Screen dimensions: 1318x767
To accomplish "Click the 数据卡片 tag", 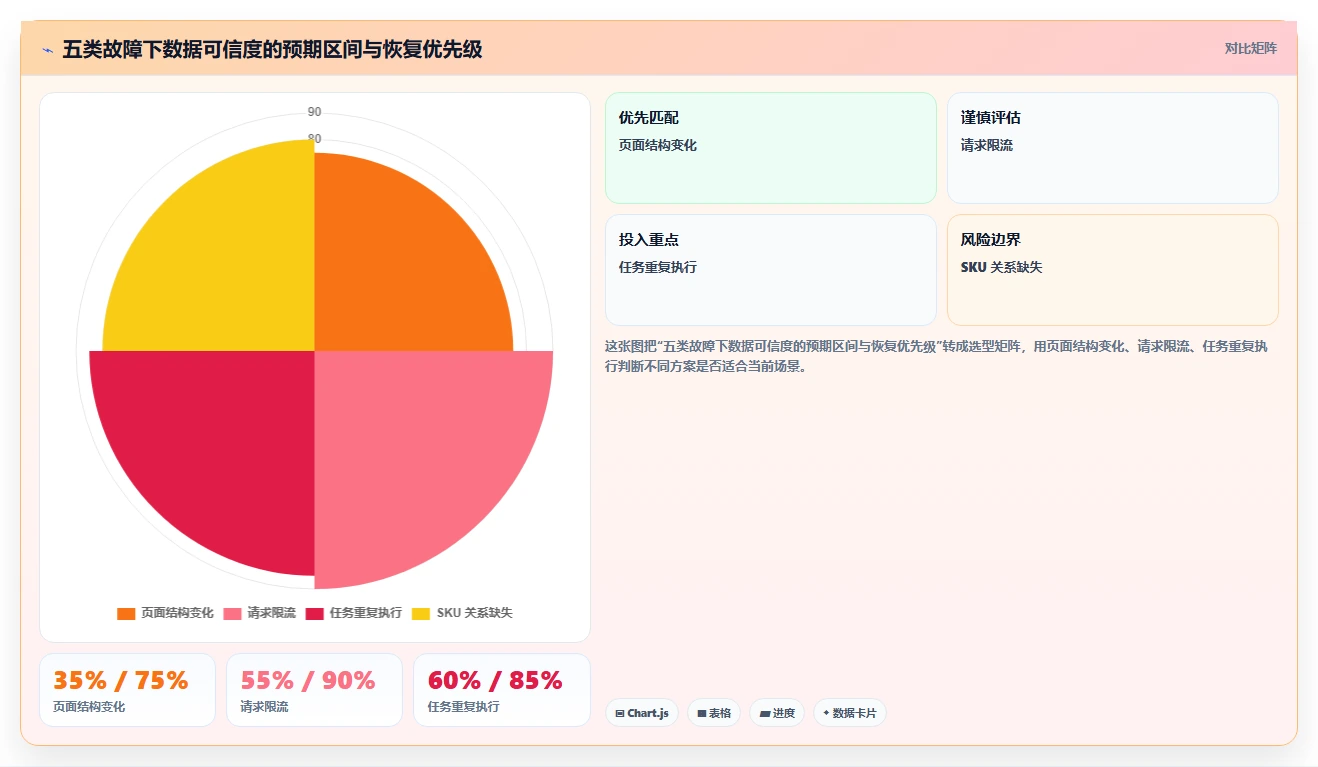I will coord(850,713).
